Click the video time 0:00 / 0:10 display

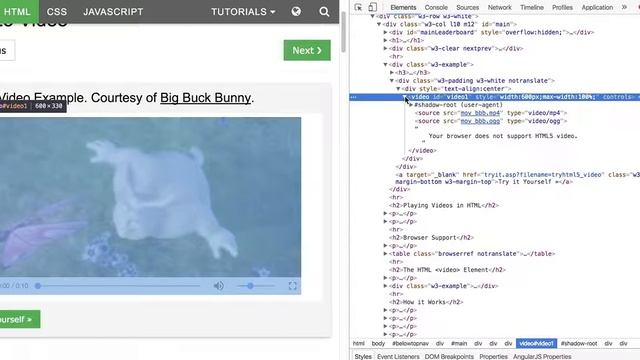tap(14, 286)
